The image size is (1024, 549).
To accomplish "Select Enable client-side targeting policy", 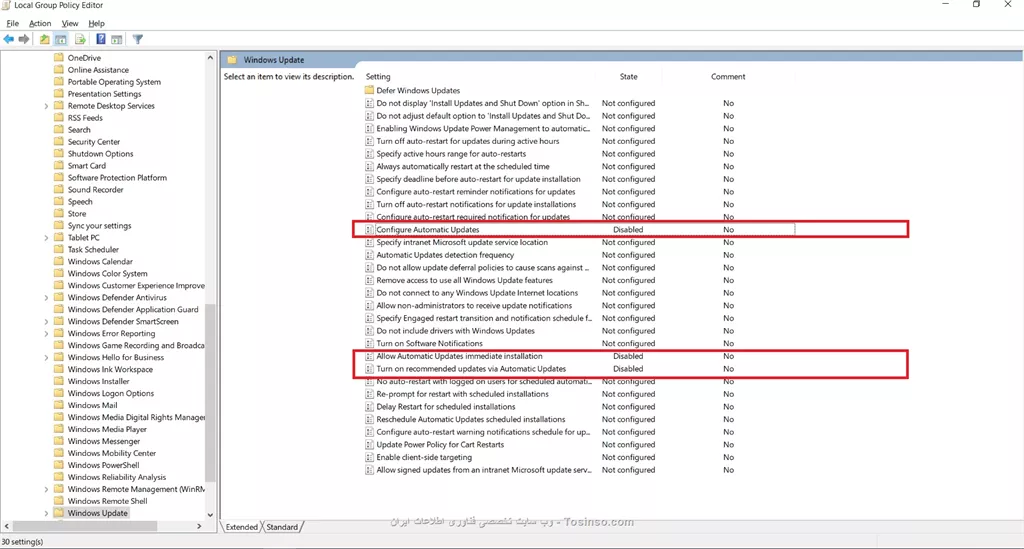I will (x=424, y=458).
